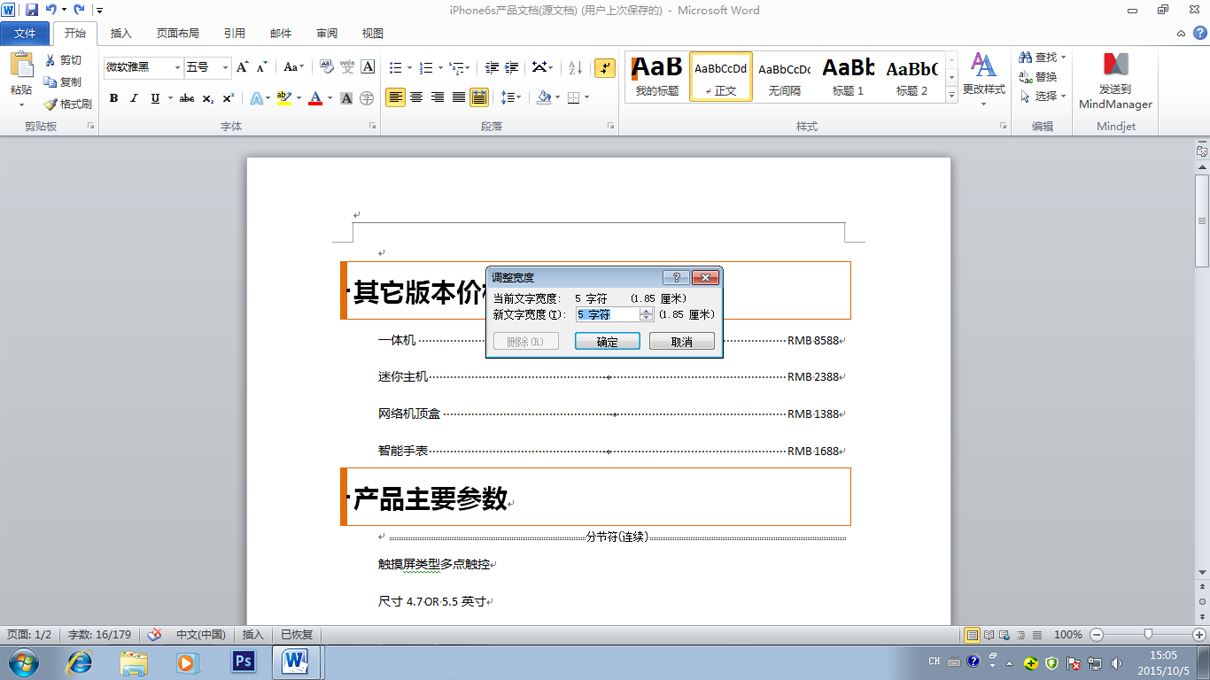Switch to the Review (审阅) tab

[327, 33]
